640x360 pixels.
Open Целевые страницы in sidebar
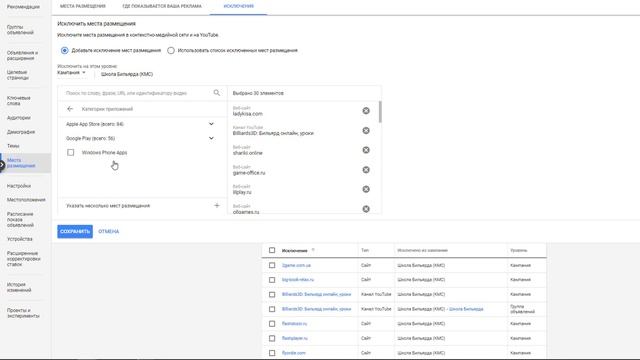18,75
